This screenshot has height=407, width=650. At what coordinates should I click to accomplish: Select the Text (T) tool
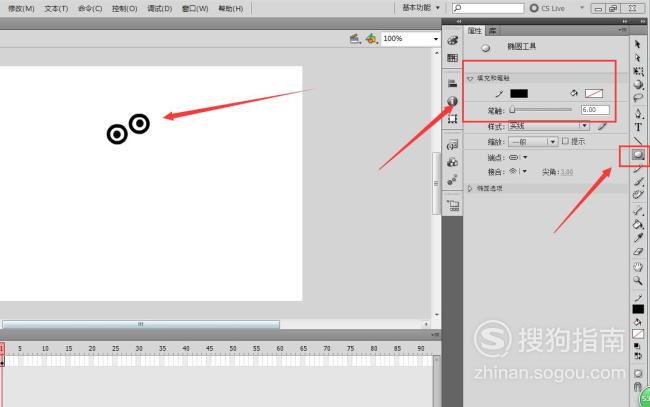638,127
